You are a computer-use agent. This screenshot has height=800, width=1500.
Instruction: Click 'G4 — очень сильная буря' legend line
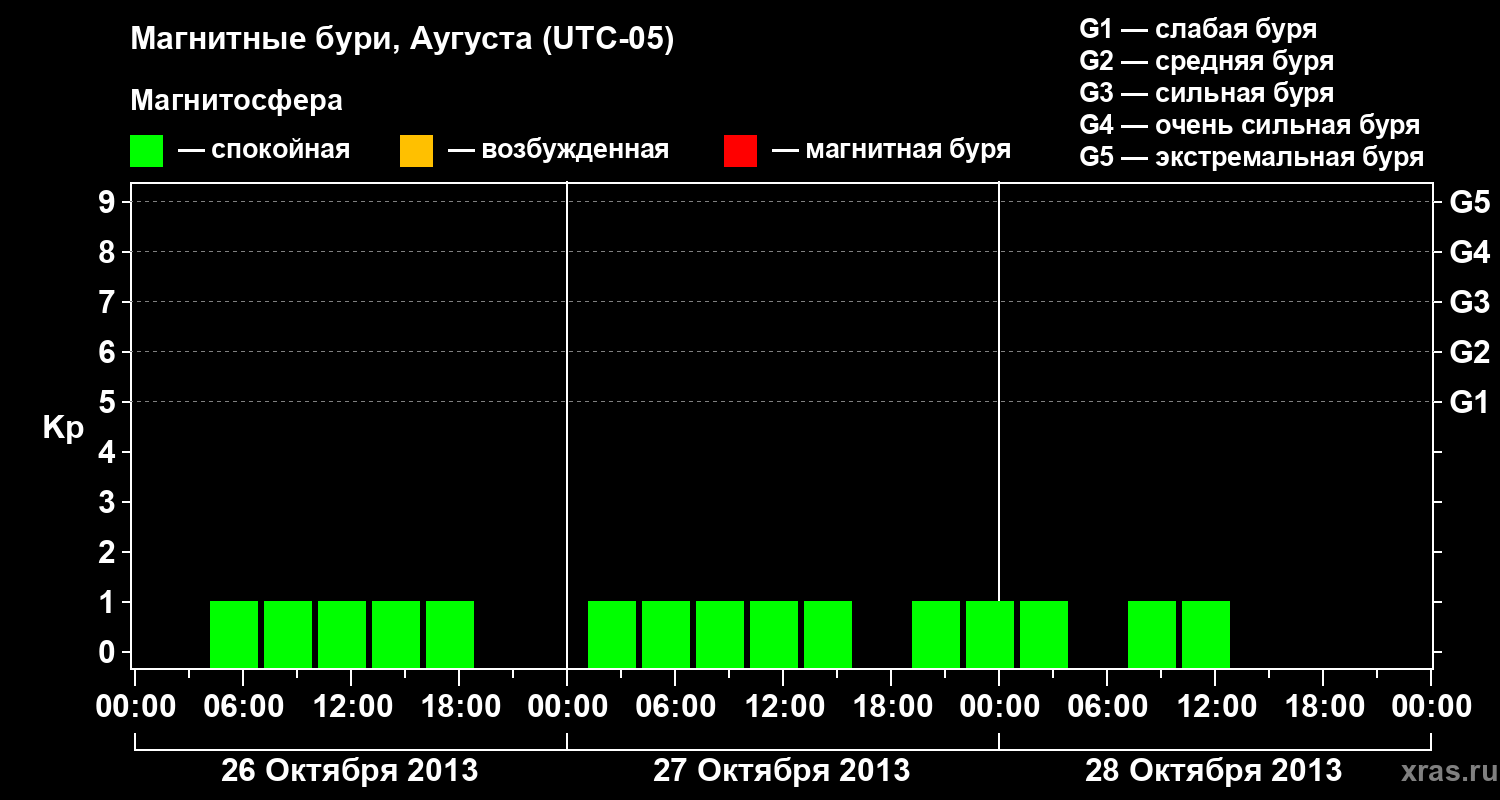tap(1249, 125)
